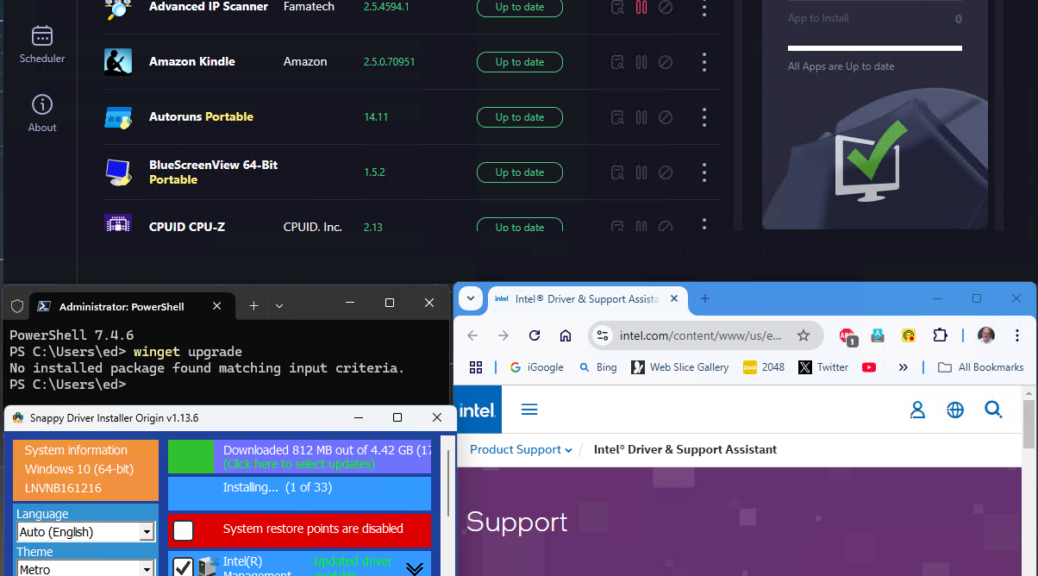Click the BlueScreenView app icon
This screenshot has height=576, width=1038.
point(118,172)
